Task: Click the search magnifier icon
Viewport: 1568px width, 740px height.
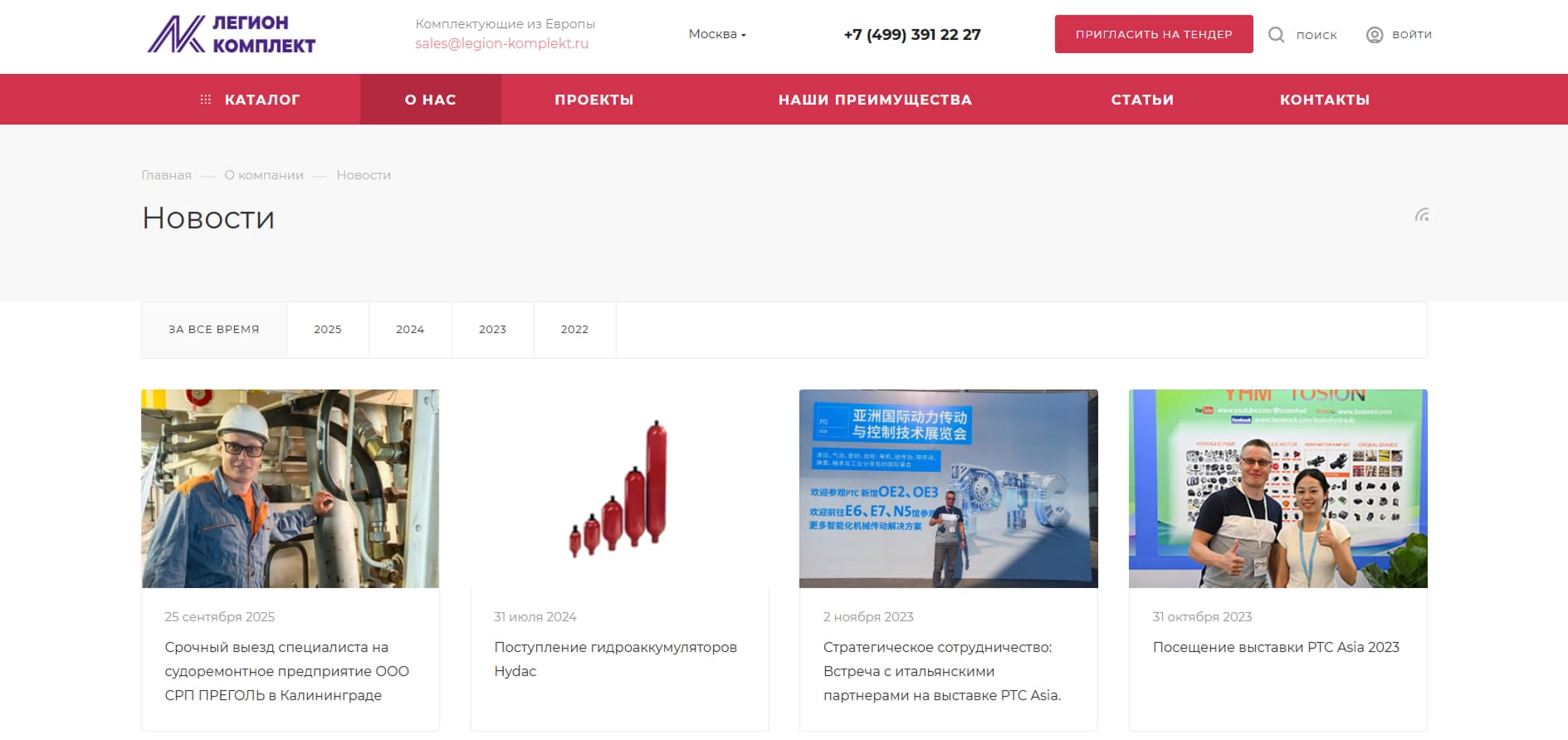Action: [x=1276, y=35]
